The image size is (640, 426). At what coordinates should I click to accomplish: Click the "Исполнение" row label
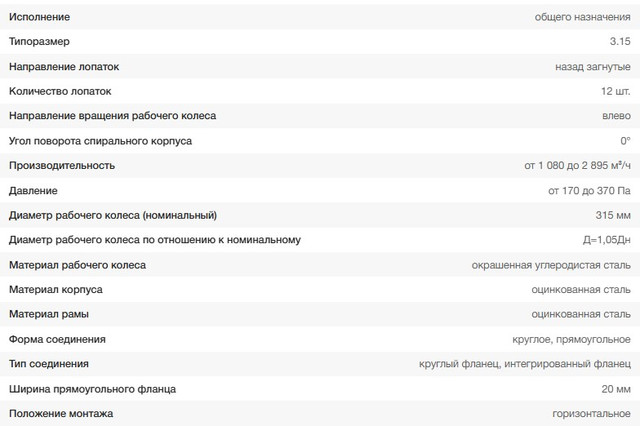click(40, 17)
